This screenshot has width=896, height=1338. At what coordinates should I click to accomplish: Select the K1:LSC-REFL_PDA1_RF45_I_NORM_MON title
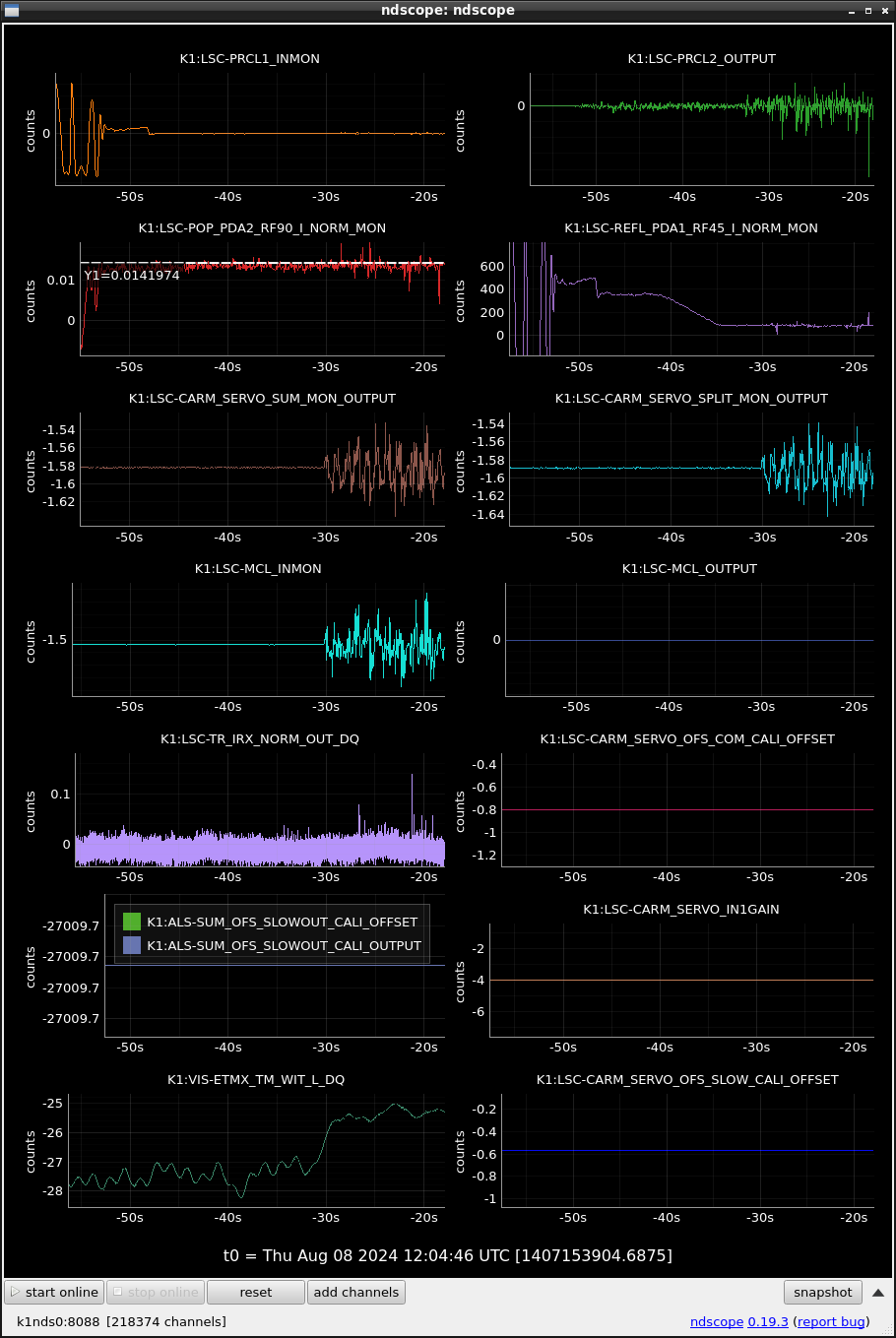(691, 228)
